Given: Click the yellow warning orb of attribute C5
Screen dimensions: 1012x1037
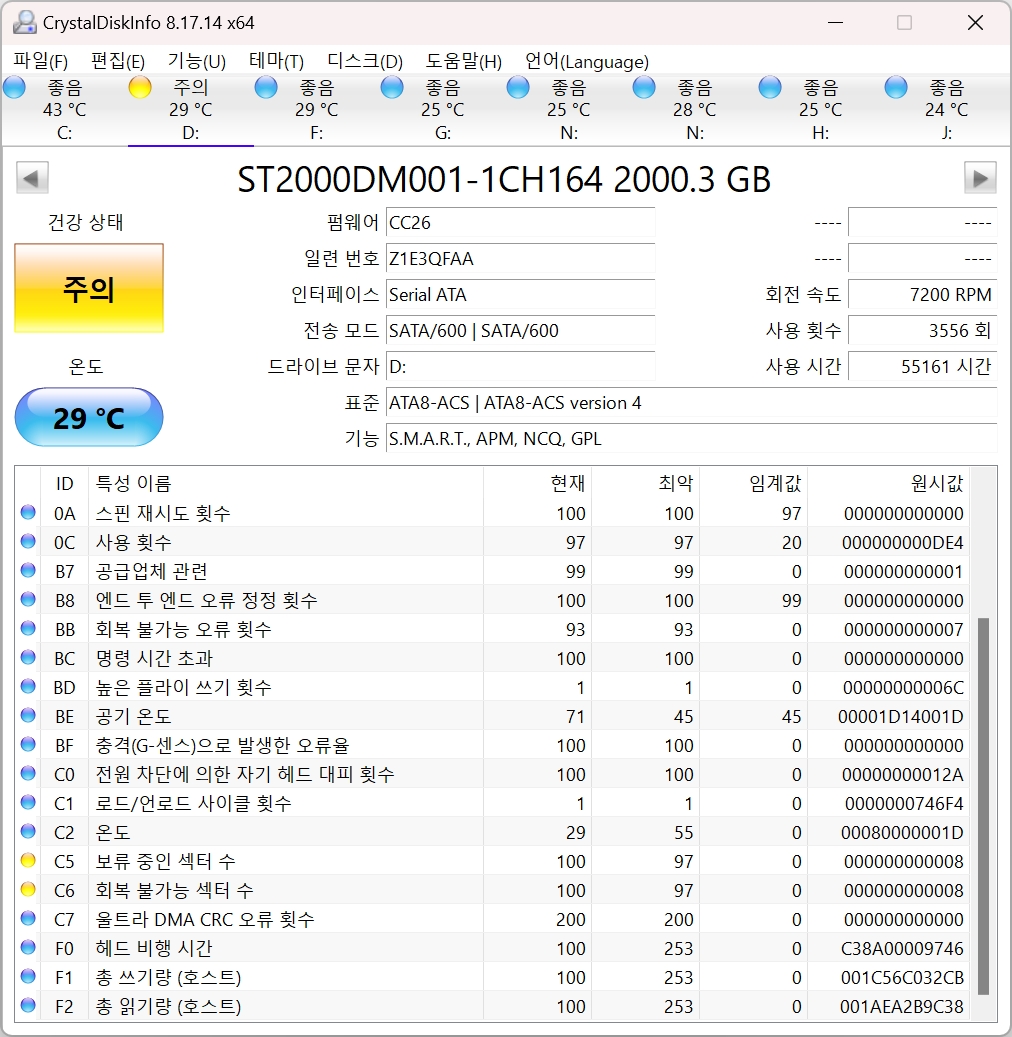Looking at the screenshot, I should 28,860.
